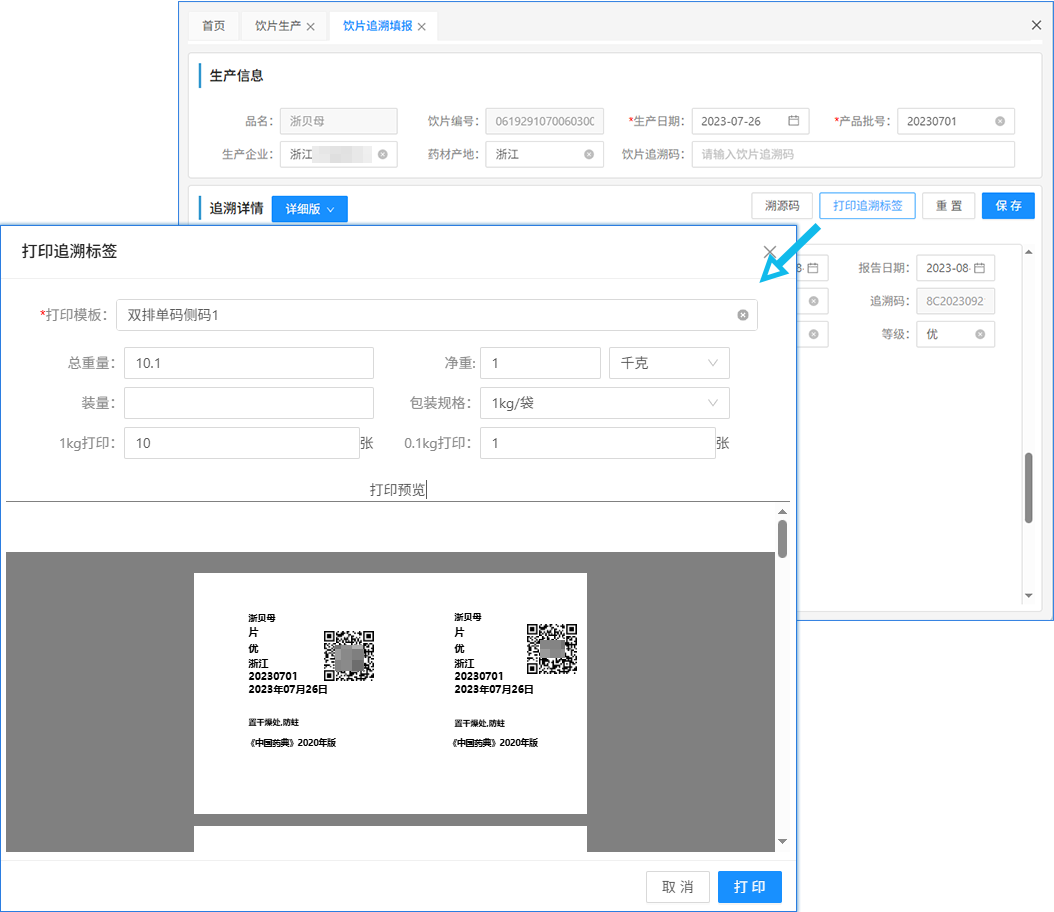The image size is (1054, 912).
Task: Clear the 生产企业 field via its clear icon
Action: click(x=382, y=154)
